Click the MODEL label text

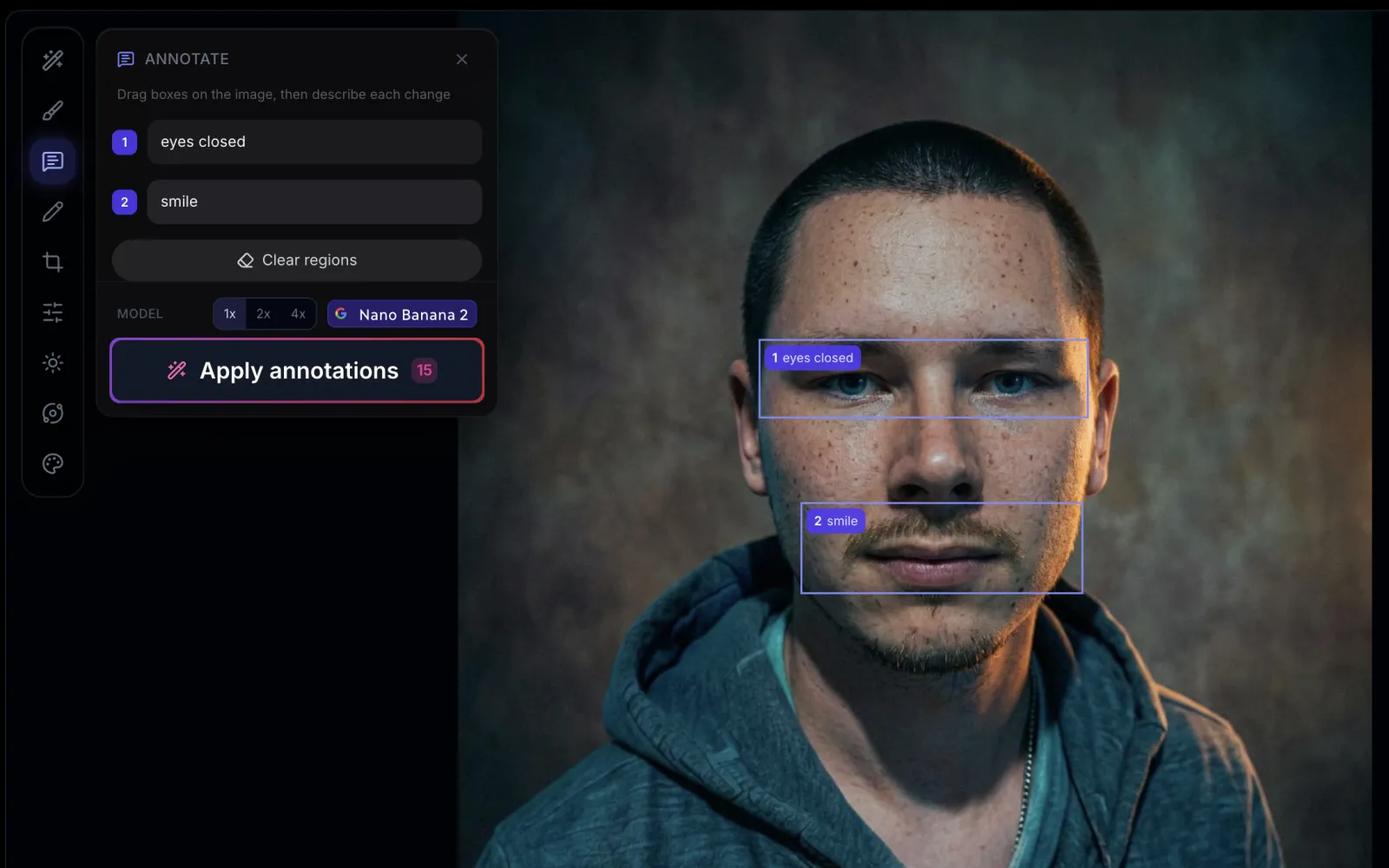(140, 314)
